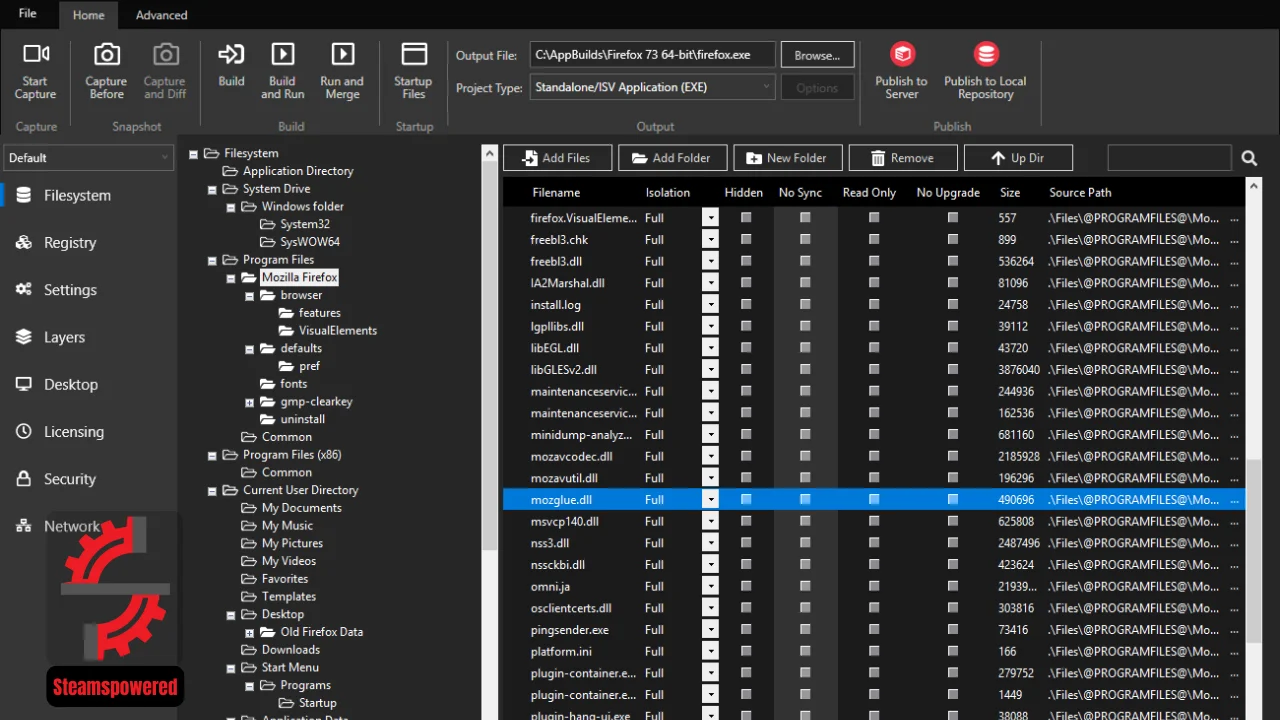
Task: Select the fonts folder in tree
Action: [294, 384]
